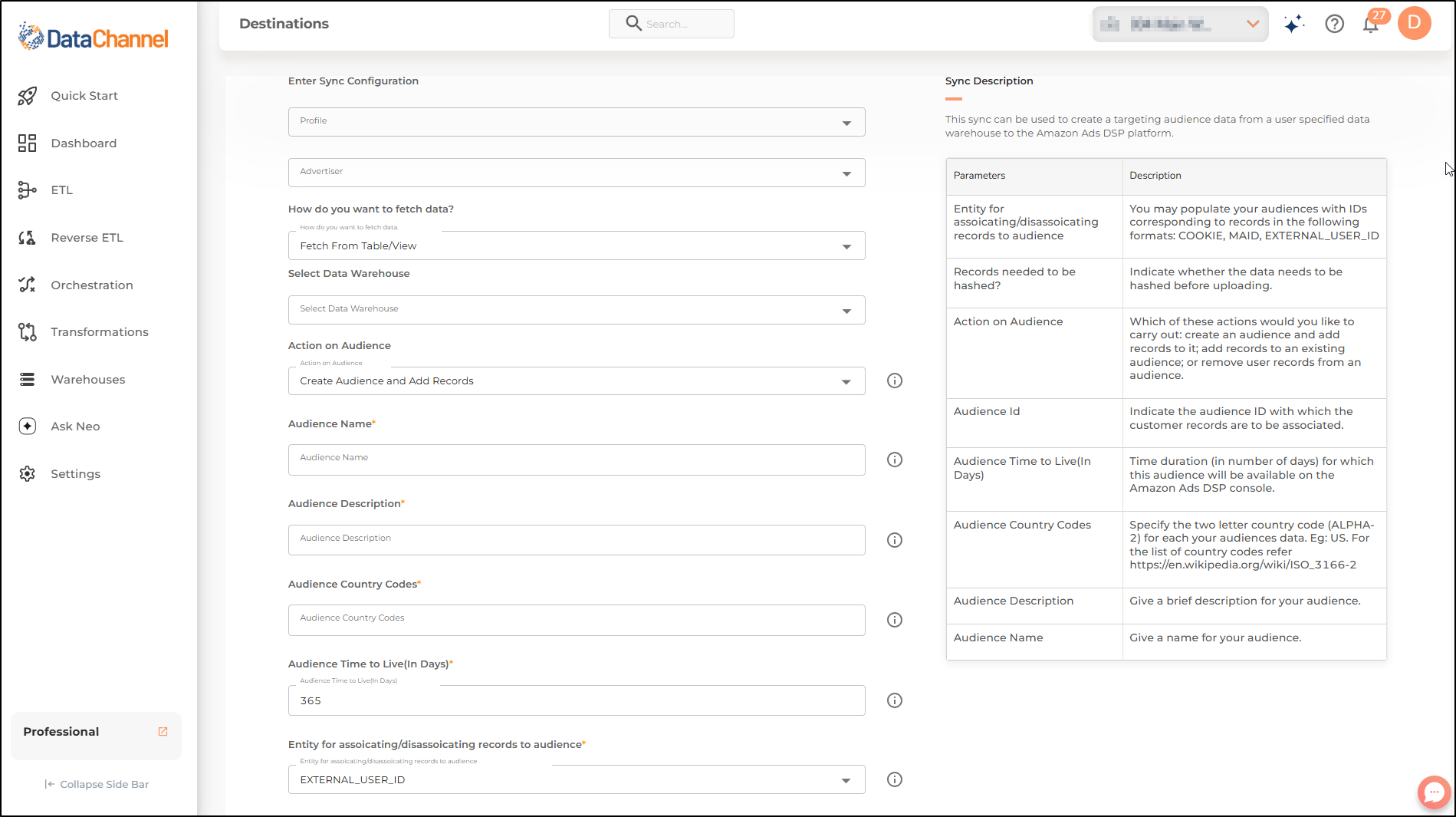The height and width of the screenshot is (817, 1456).
Task: Click the Warehouses stack icon
Action: point(28,380)
